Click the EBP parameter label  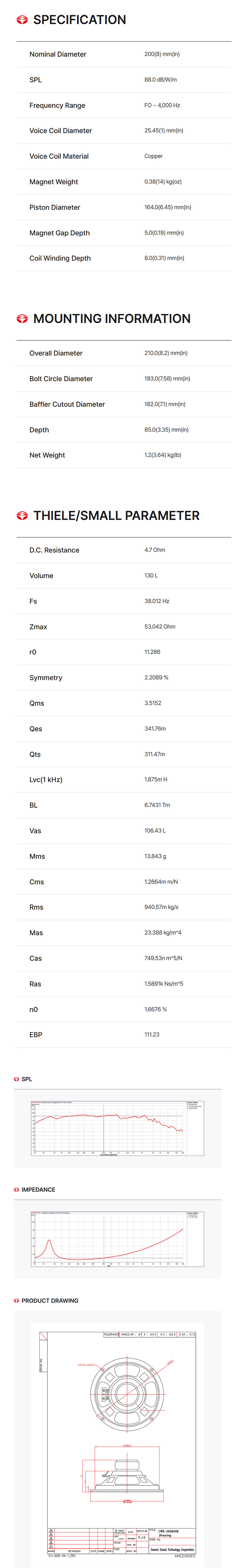coord(36,1034)
